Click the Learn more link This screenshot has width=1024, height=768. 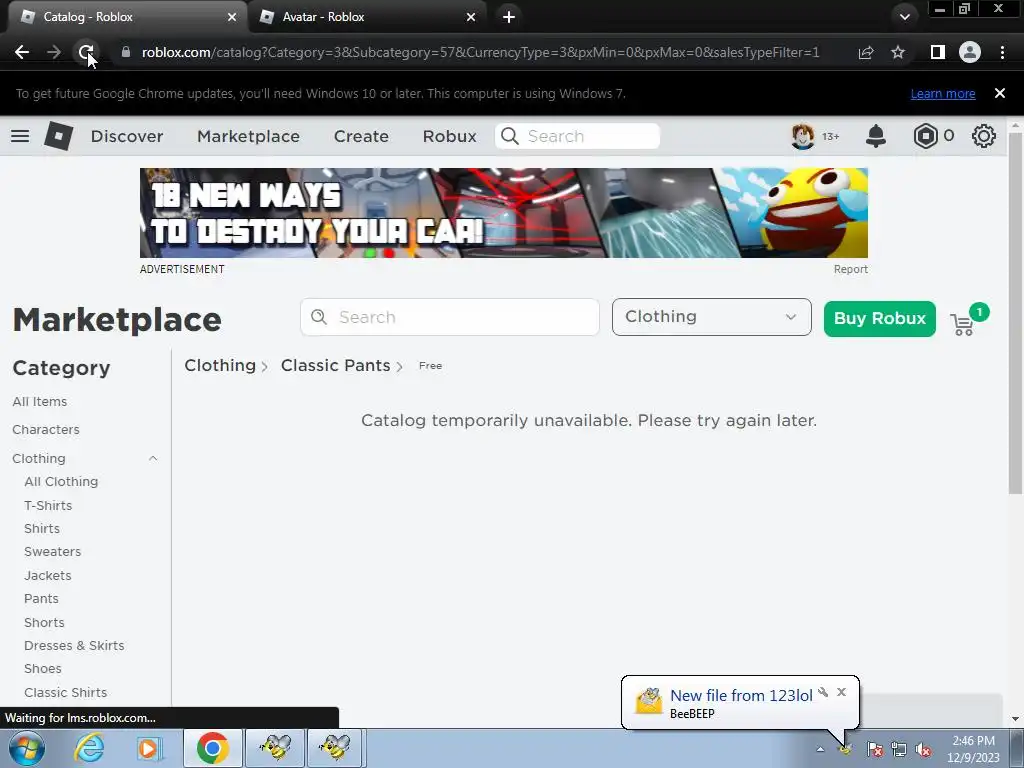942,93
